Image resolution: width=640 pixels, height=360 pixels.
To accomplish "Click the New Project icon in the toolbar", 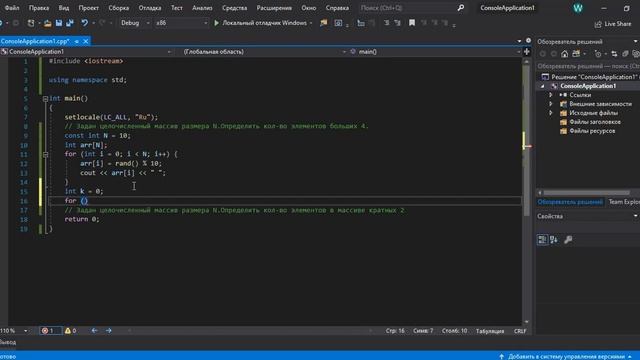I will (x=31, y=23).
